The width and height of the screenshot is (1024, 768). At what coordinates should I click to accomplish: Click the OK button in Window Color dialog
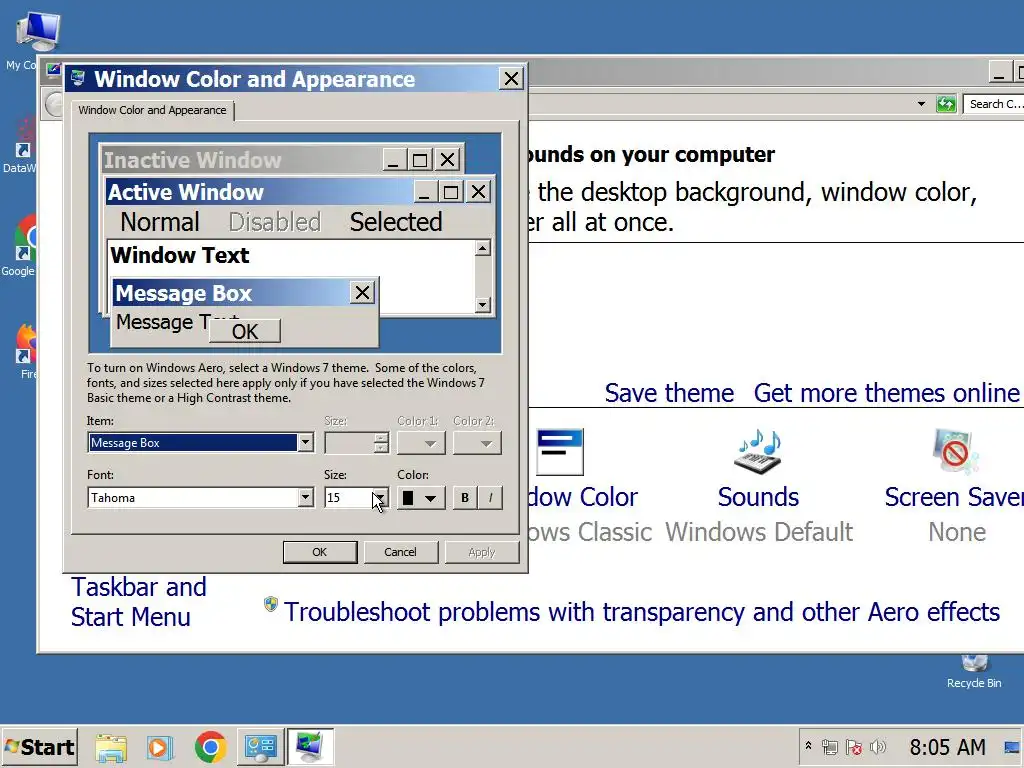319,552
